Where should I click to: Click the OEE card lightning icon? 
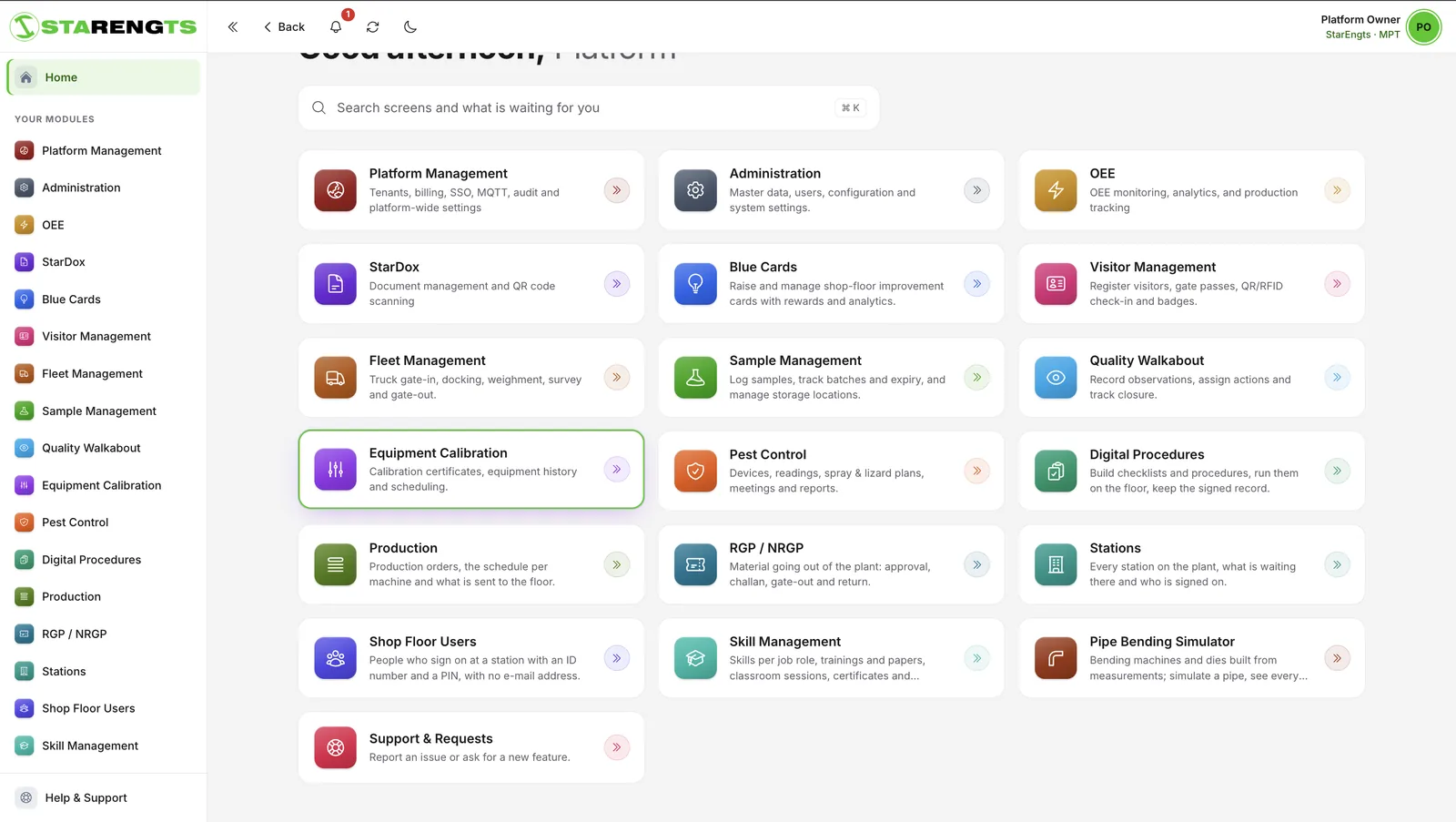(1056, 190)
